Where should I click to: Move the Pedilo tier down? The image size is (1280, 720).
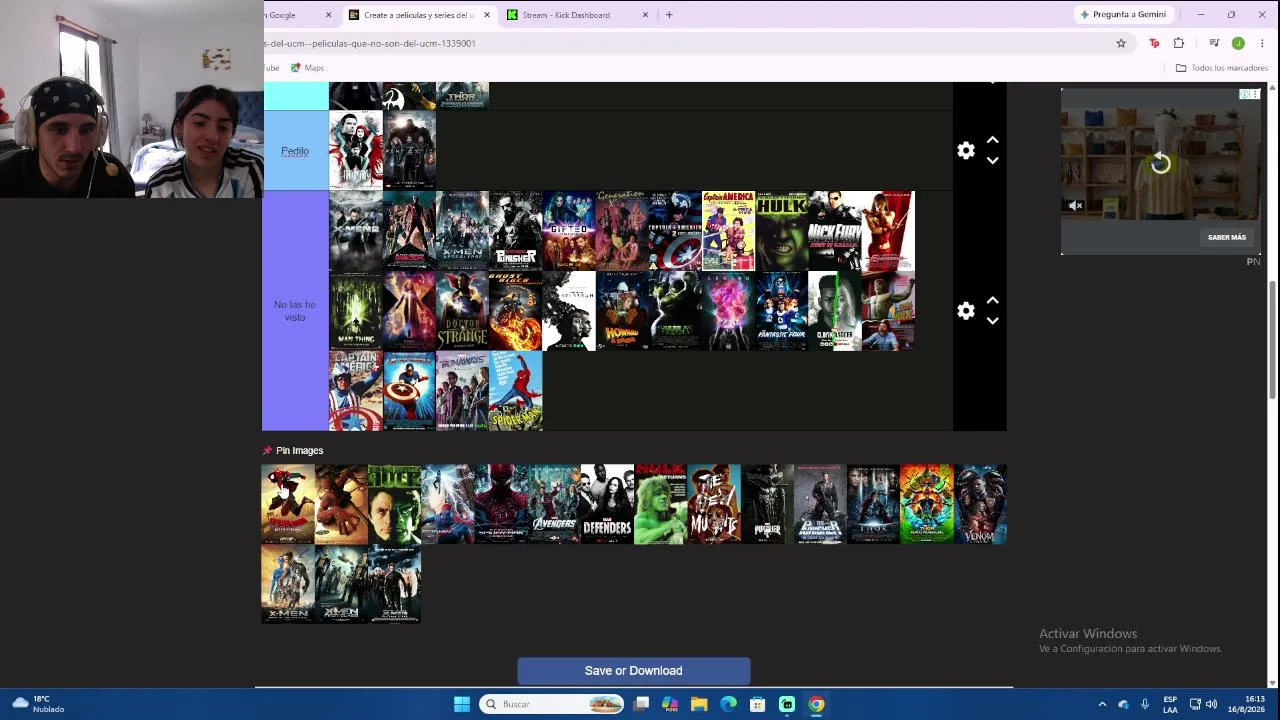click(993, 160)
